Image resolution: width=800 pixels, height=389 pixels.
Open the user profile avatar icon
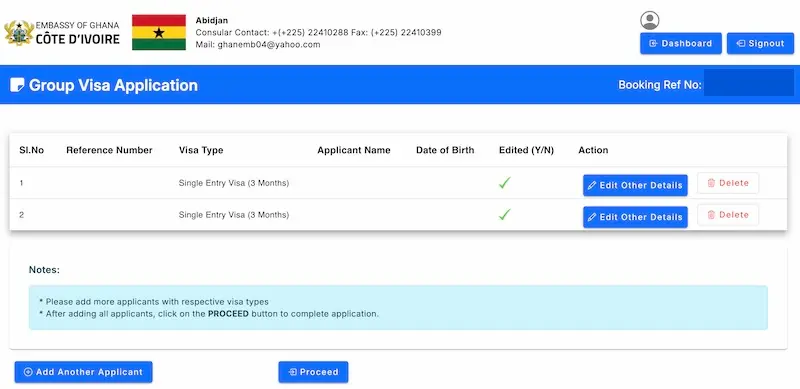[x=649, y=20]
